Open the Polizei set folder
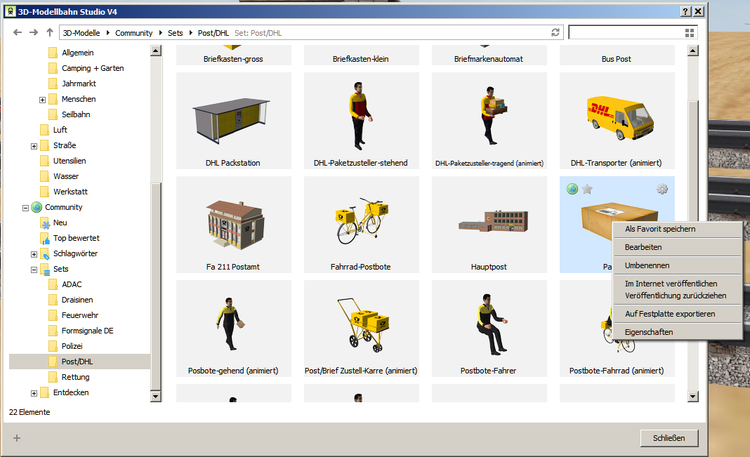 pyautogui.click(x=72, y=346)
